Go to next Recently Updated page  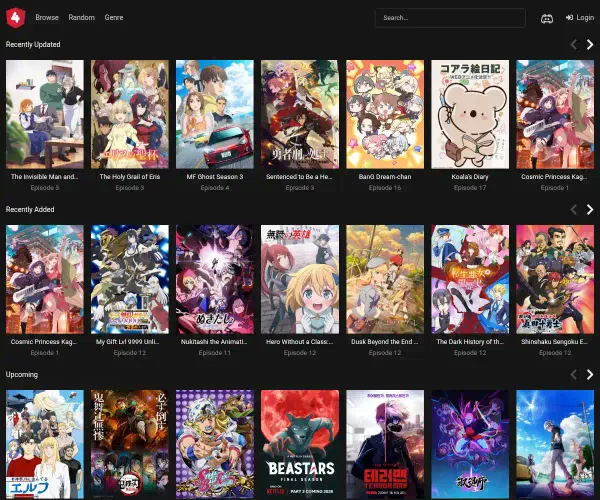590,45
